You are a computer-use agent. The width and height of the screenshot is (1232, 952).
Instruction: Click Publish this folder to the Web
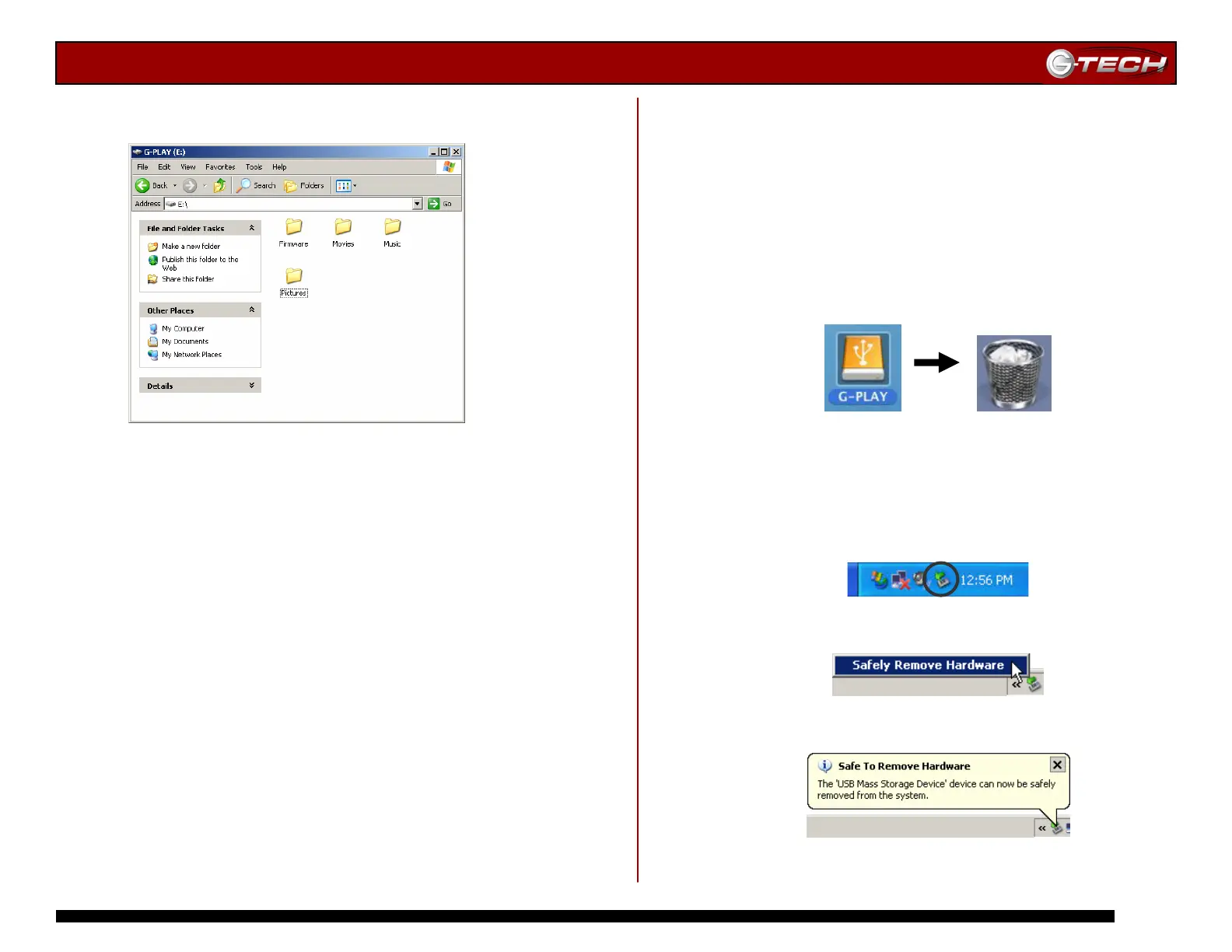[194, 264]
